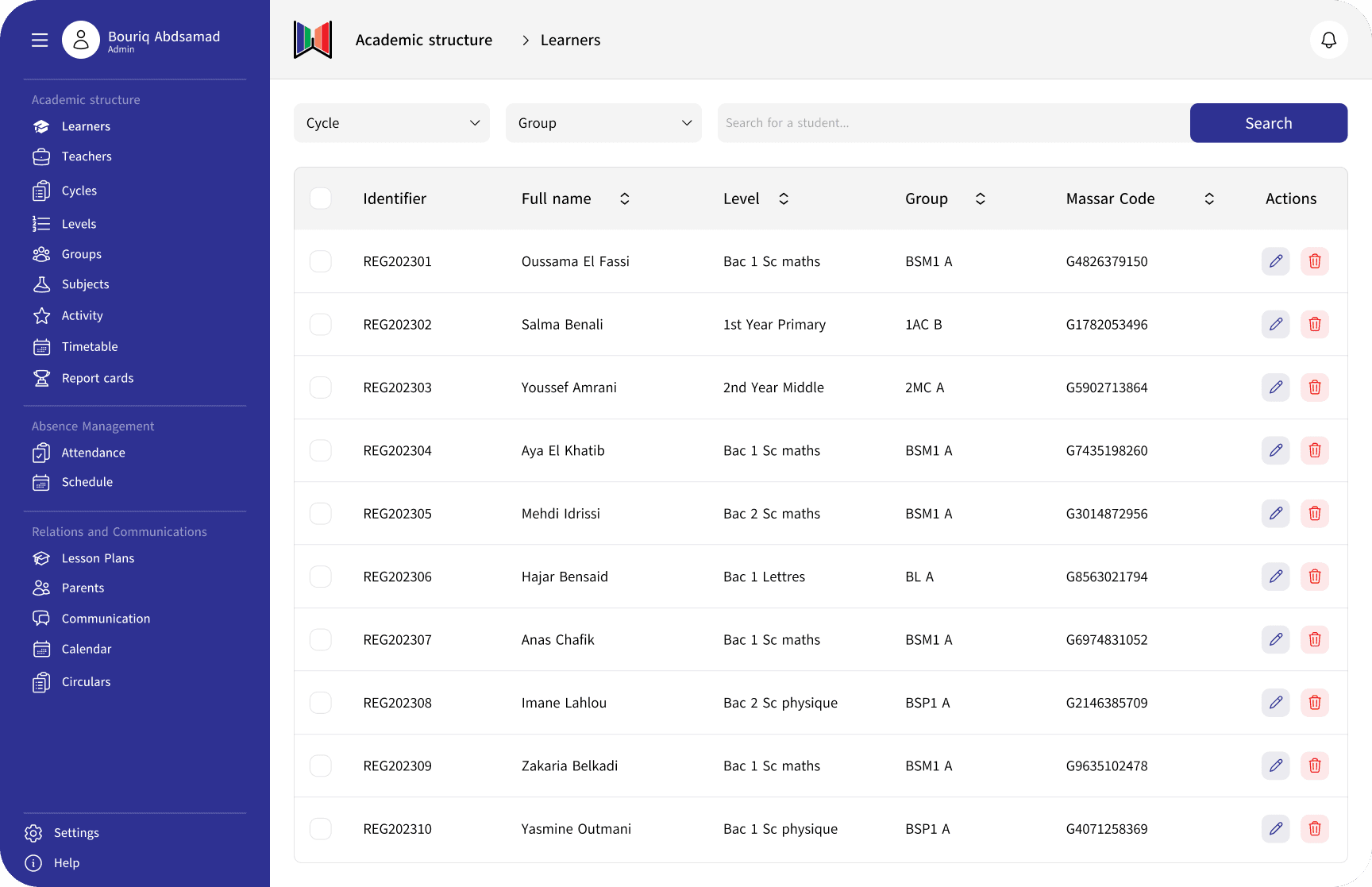Click the user avatar icon
Viewport: 1372px width, 887px height.
click(x=81, y=40)
